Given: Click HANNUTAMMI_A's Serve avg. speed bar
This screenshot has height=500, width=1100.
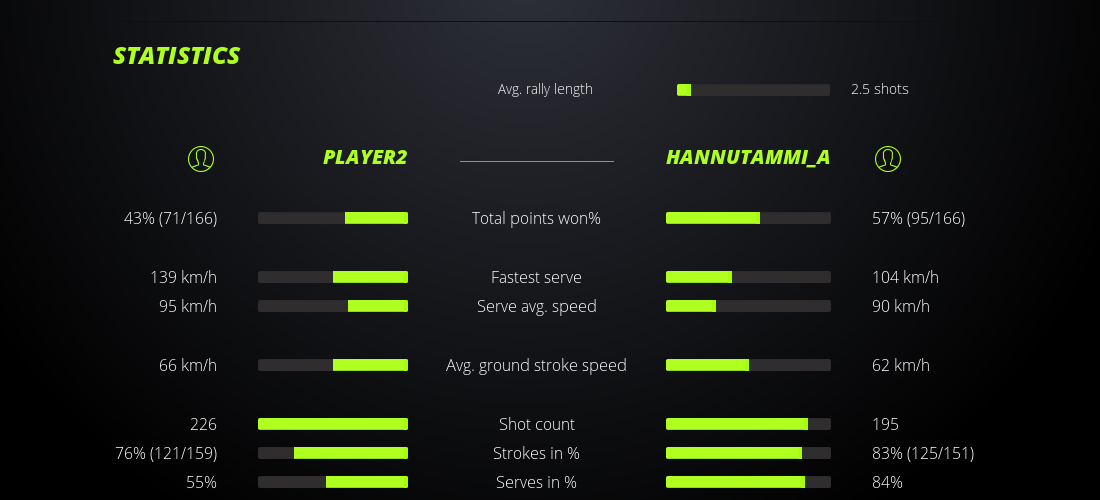Looking at the screenshot, I should [x=748, y=306].
